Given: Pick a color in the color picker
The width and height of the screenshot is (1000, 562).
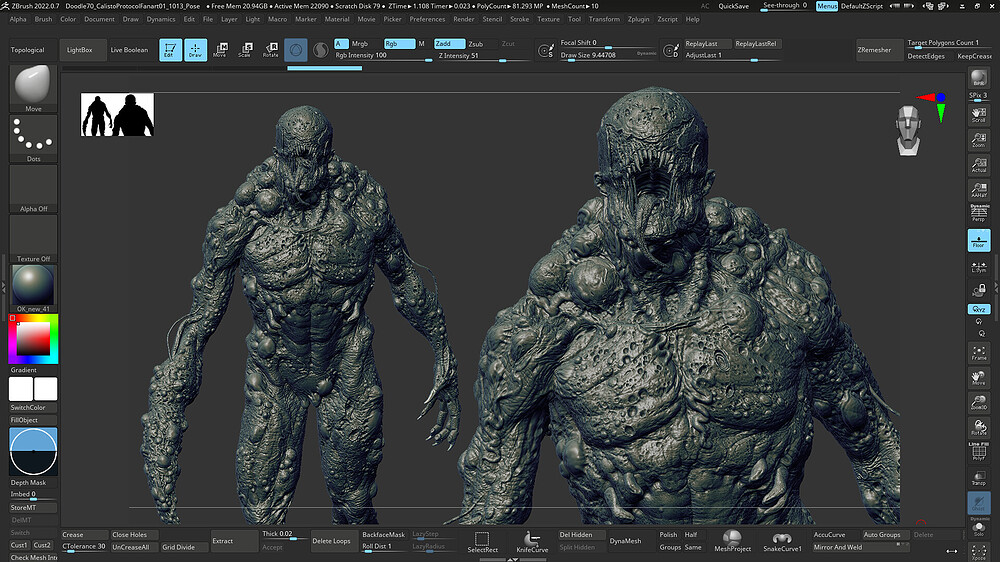Looking at the screenshot, I should click(x=33, y=339).
